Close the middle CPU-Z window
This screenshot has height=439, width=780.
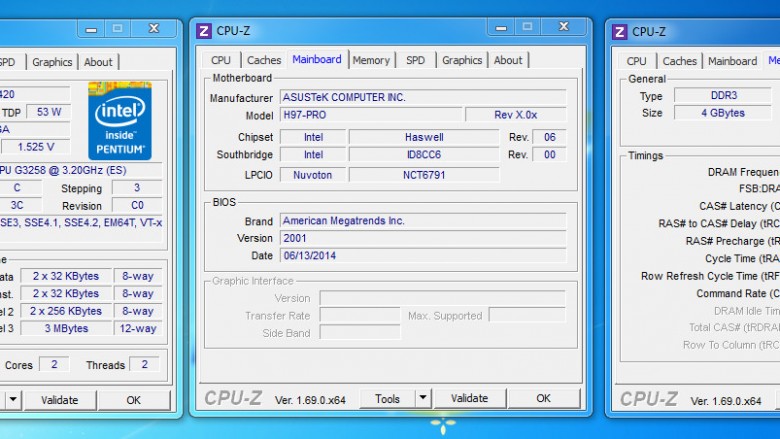coord(564,27)
